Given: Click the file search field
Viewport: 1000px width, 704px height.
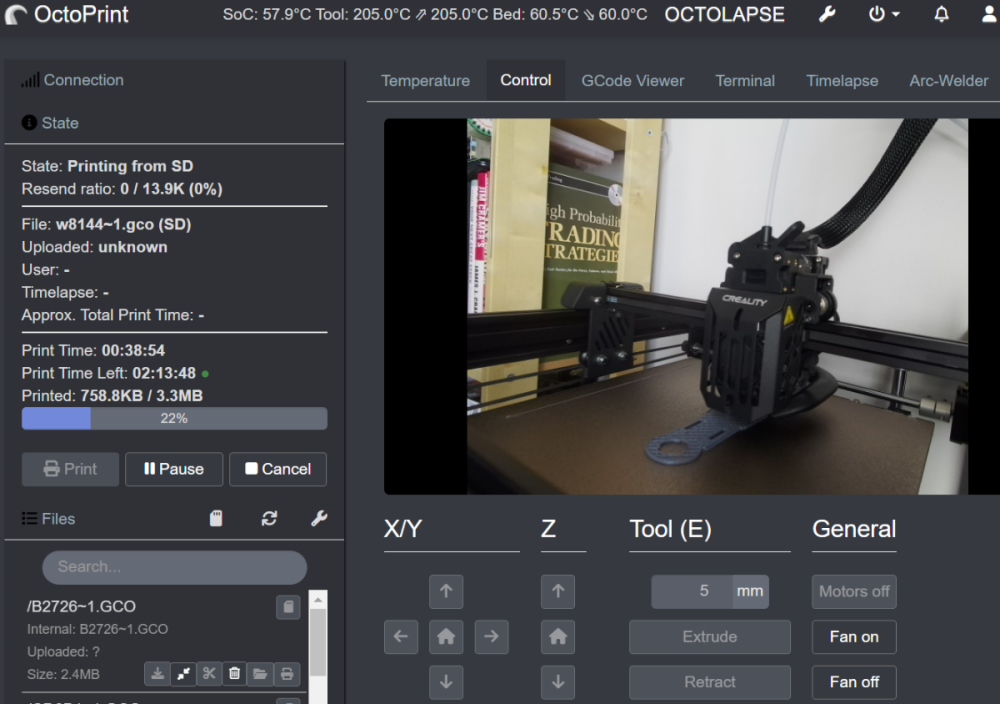Looking at the screenshot, I should [x=174, y=567].
